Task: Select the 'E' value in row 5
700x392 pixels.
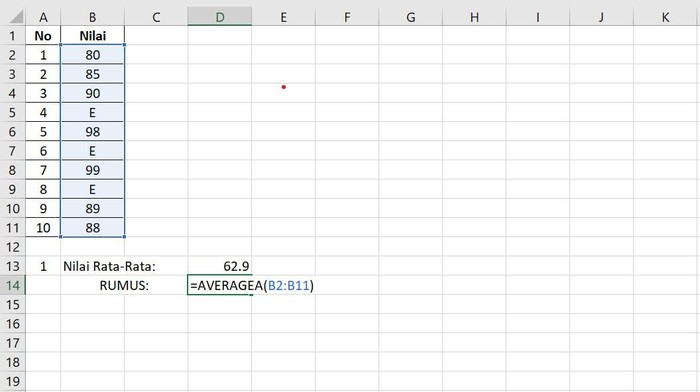Action: (92, 113)
